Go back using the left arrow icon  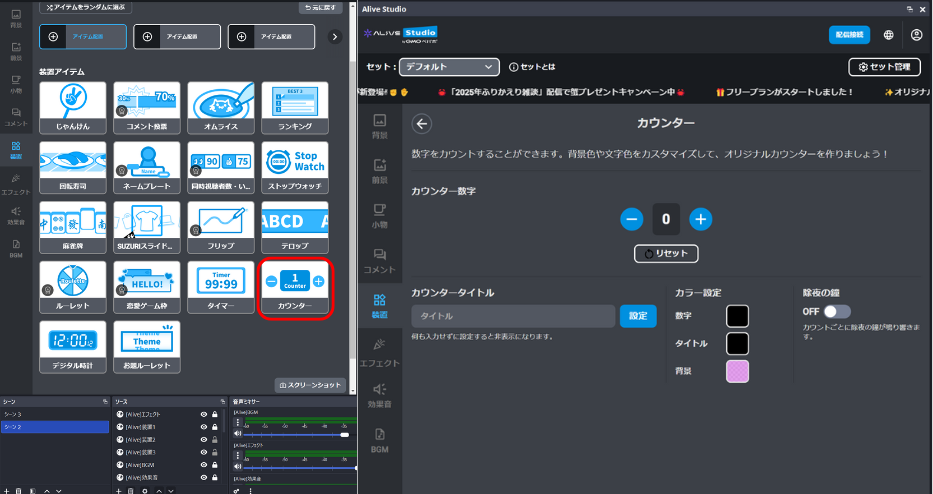tap(422, 124)
